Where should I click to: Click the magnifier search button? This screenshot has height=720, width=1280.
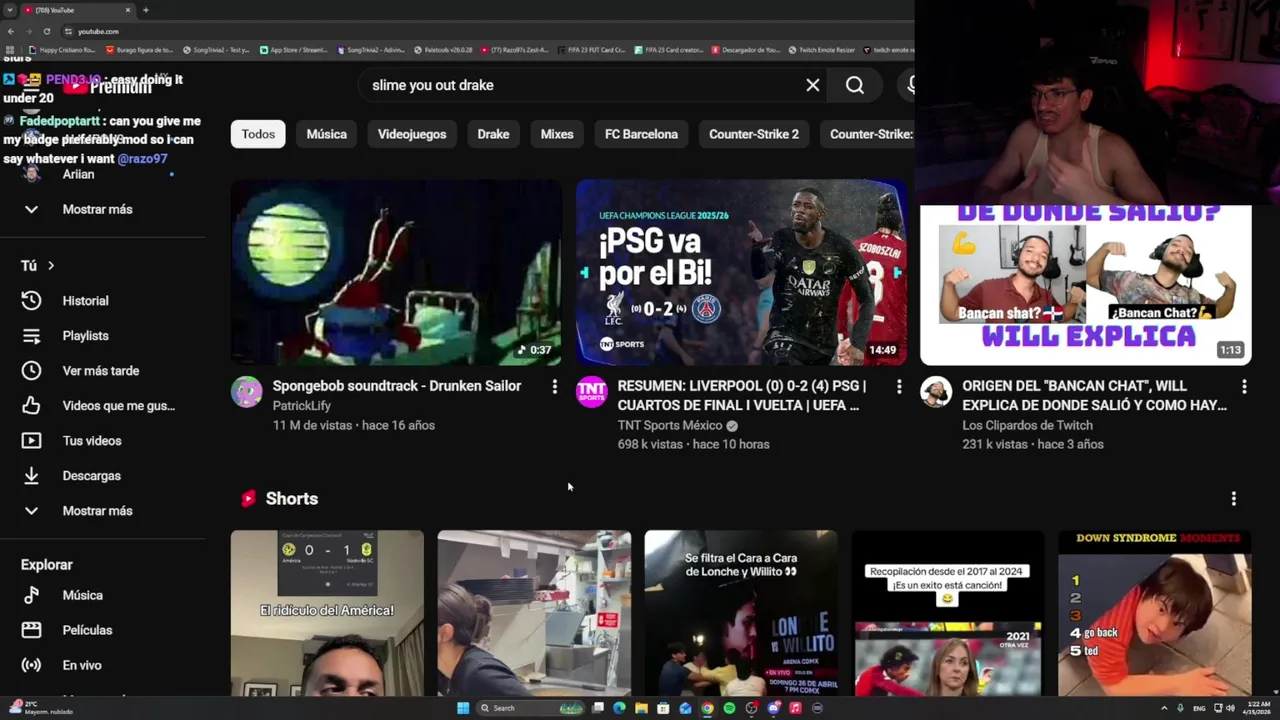pyautogui.click(x=855, y=85)
